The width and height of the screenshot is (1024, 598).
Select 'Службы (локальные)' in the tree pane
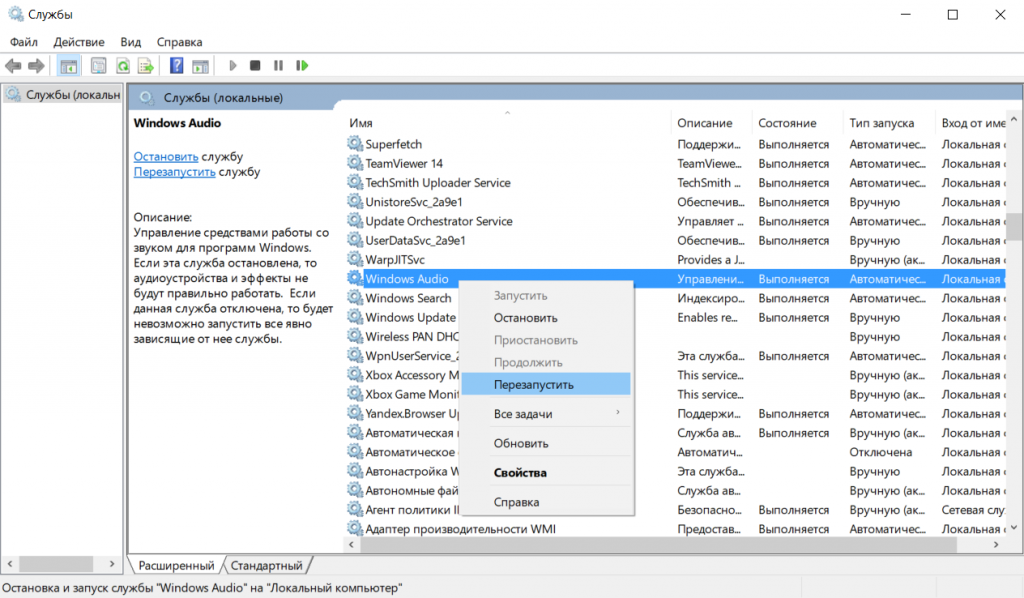click(x=70, y=95)
